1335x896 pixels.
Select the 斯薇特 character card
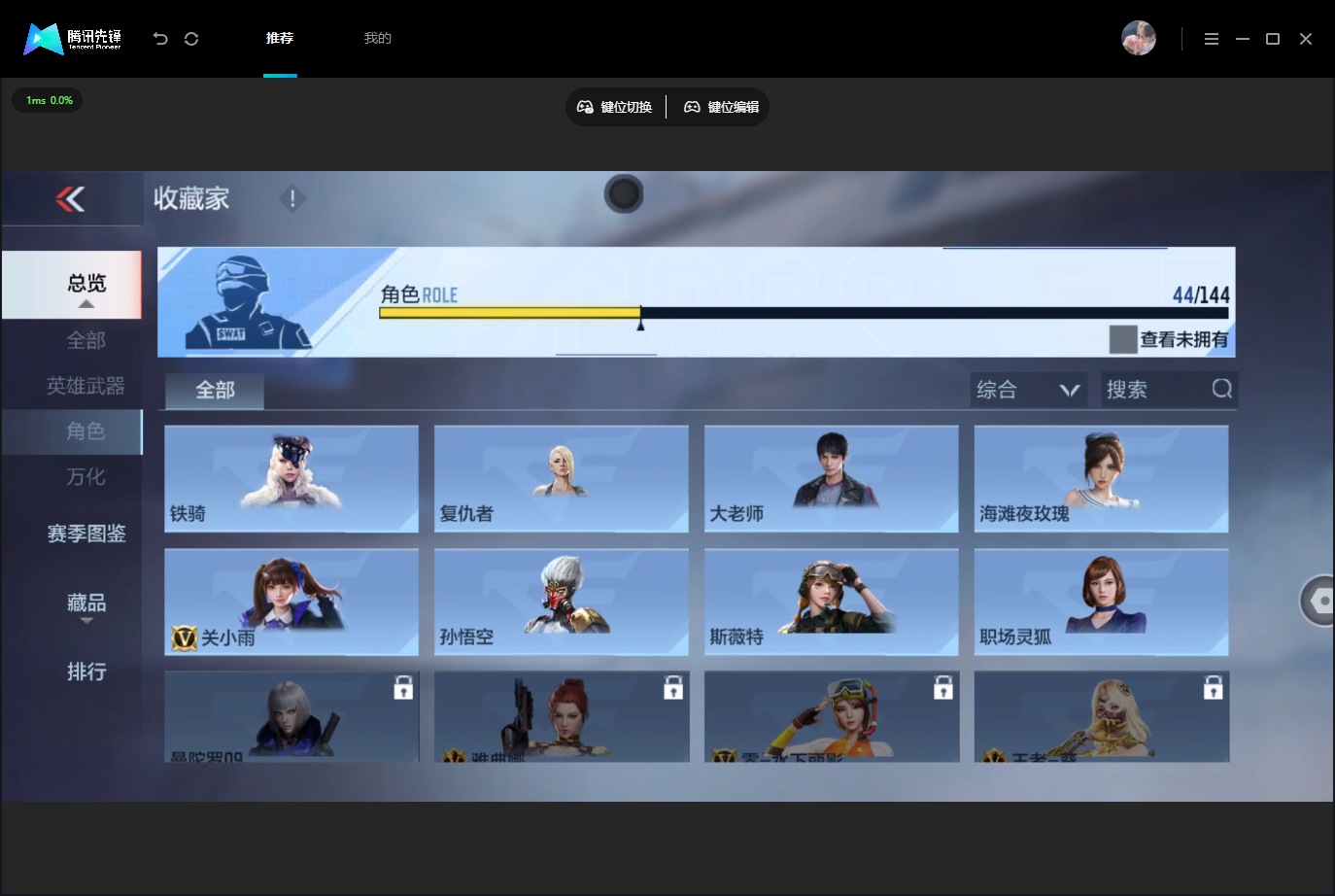point(832,603)
